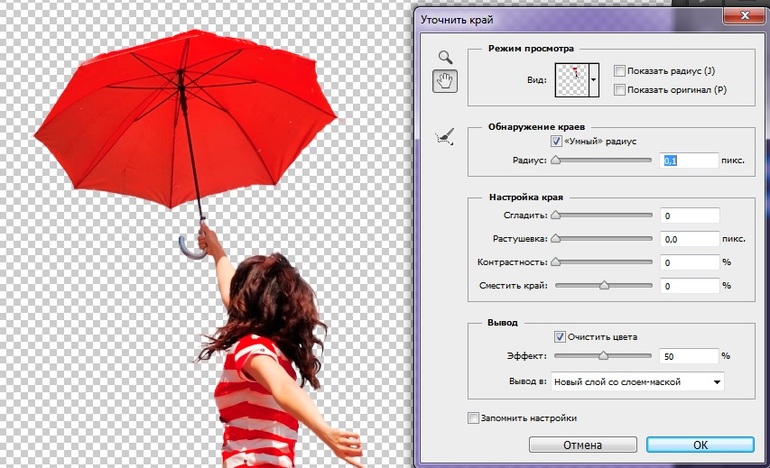
Task: Click the Сместить край slider handle
Action: tap(604, 286)
